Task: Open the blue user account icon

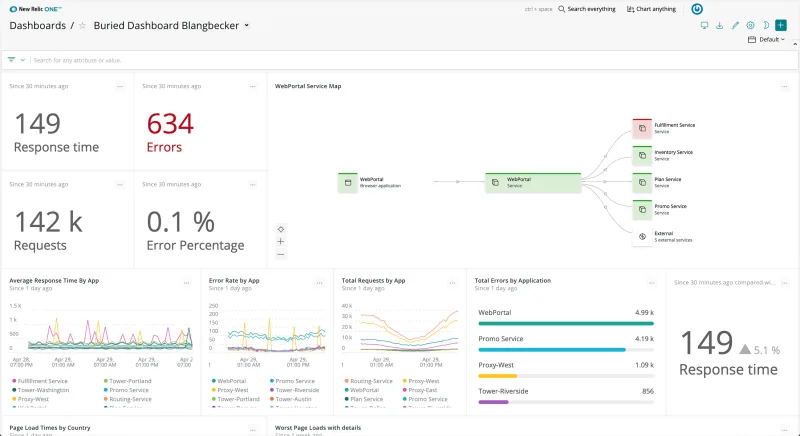Action: click(696, 9)
